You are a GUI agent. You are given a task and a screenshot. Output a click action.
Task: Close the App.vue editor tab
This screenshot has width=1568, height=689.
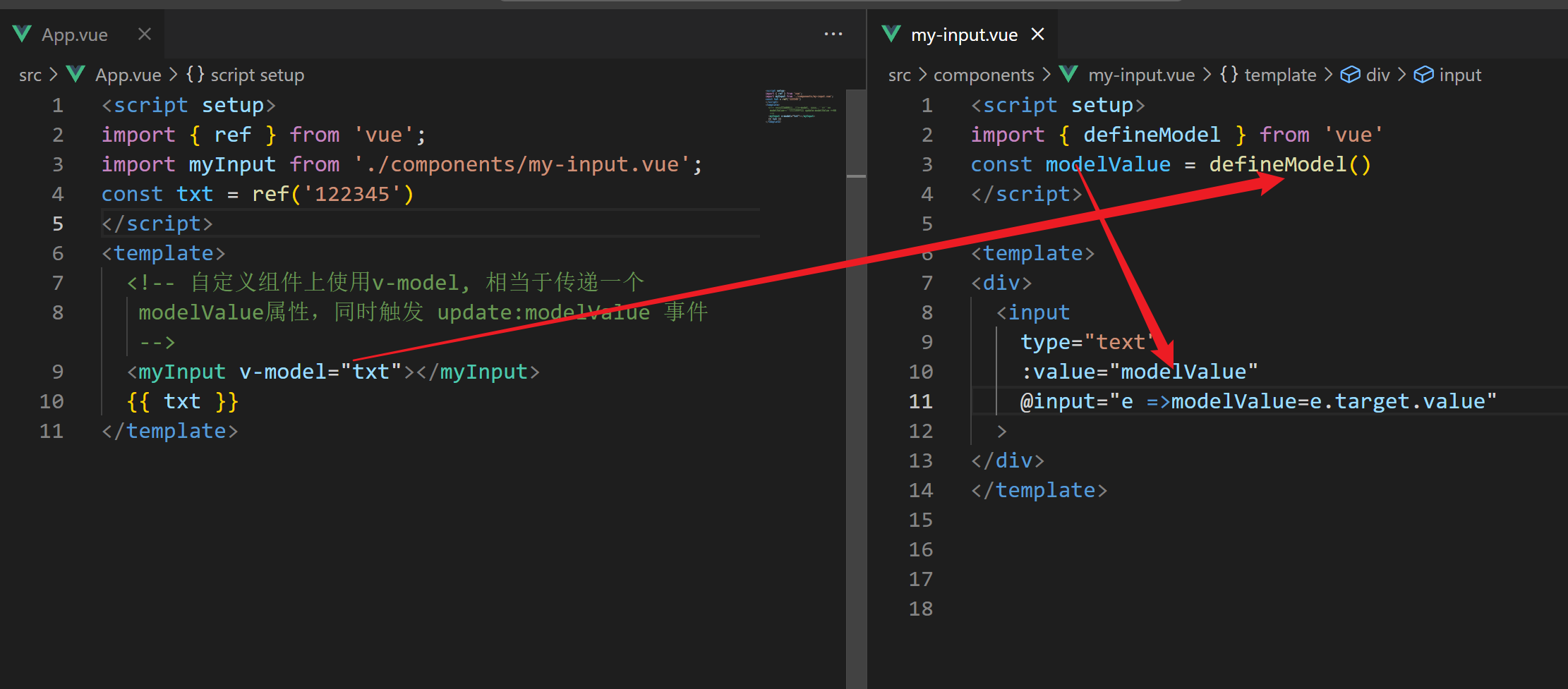(x=145, y=34)
